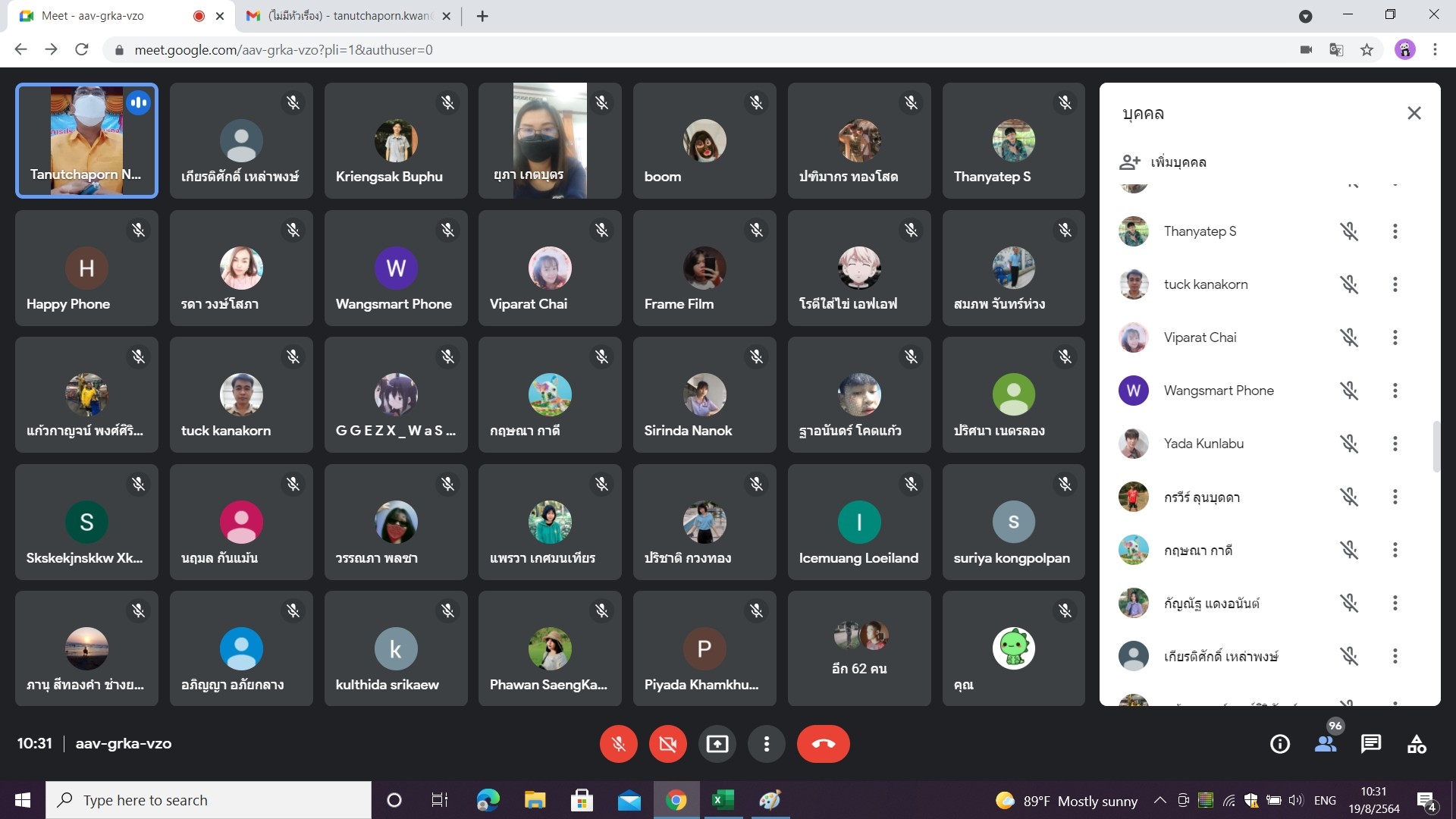Viewport: 1456px width, 819px height.
Task: Open the three-dot more options in the call bar
Action: click(x=766, y=744)
